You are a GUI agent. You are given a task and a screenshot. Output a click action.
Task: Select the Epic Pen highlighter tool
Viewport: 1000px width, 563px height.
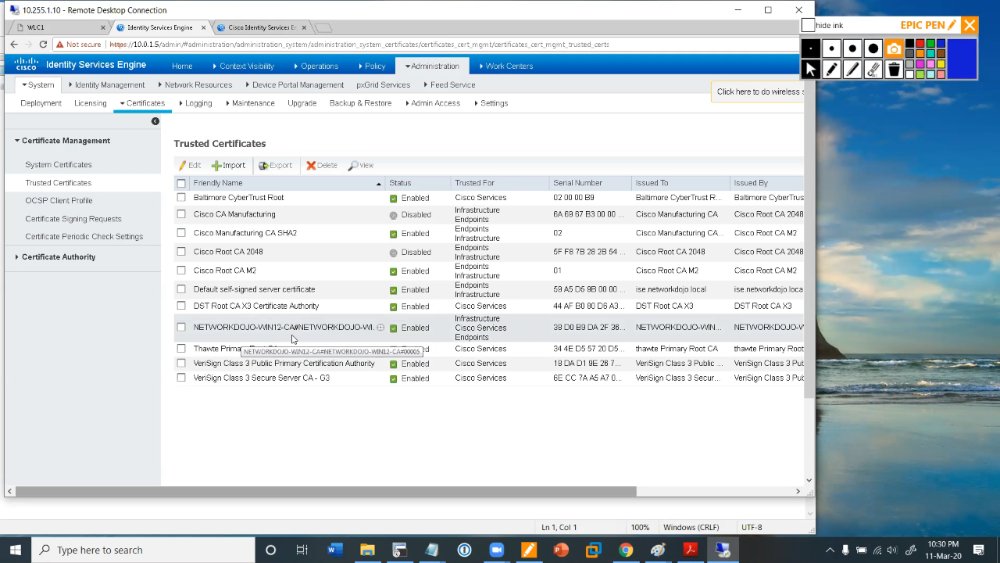853,69
